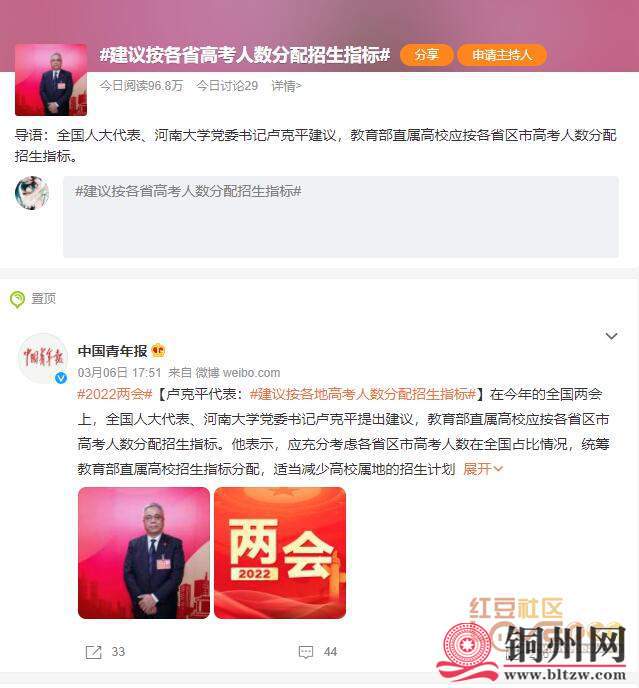
Task: Open the 两会 2022 image thumbnail
Action: coord(280,553)
